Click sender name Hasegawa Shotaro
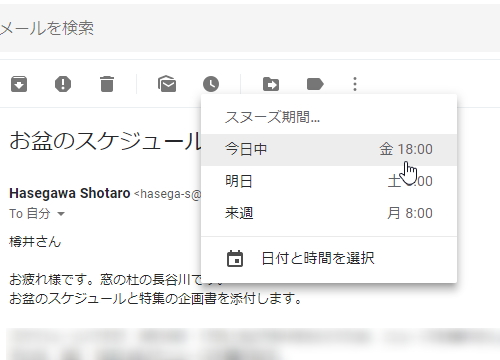The height and width of the screenshot is (360, 500). tap(69, 193)
